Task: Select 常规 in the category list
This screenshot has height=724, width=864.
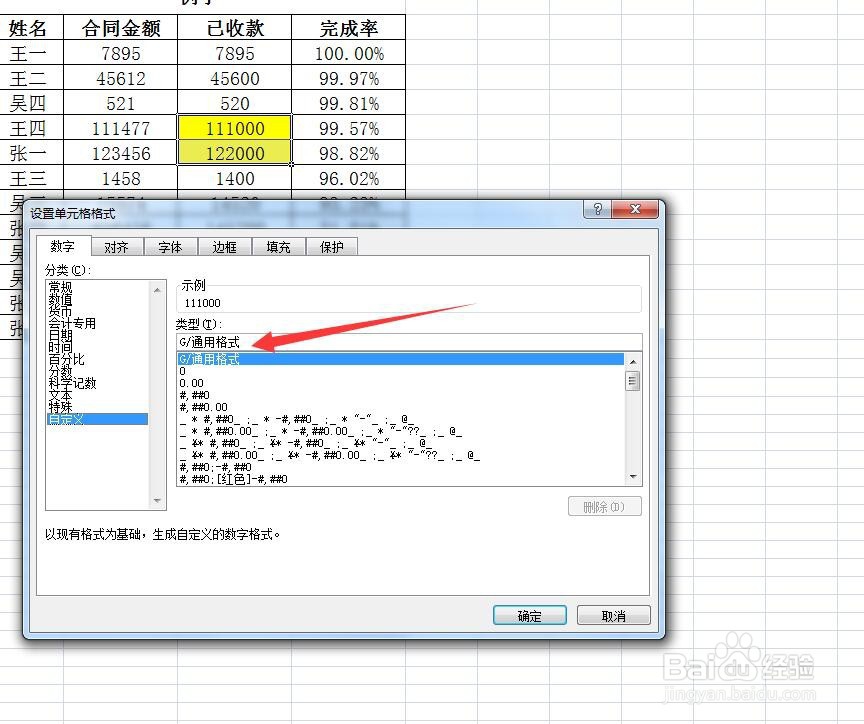Action: (70, 289)
